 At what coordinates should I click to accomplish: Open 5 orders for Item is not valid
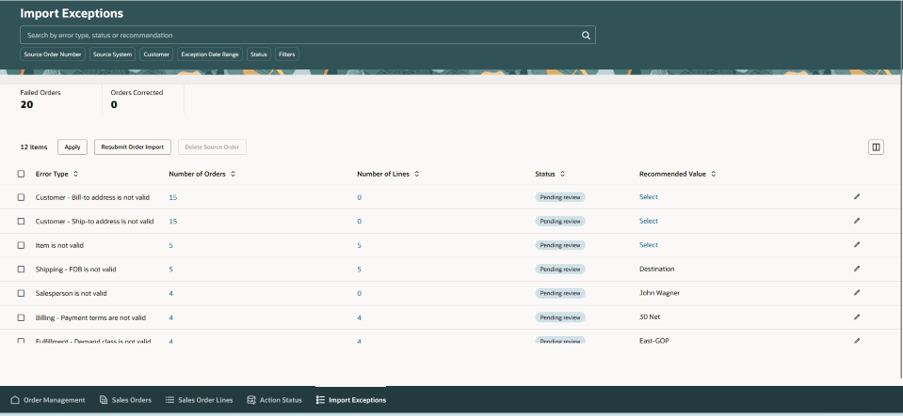click(x=171, y=245)
